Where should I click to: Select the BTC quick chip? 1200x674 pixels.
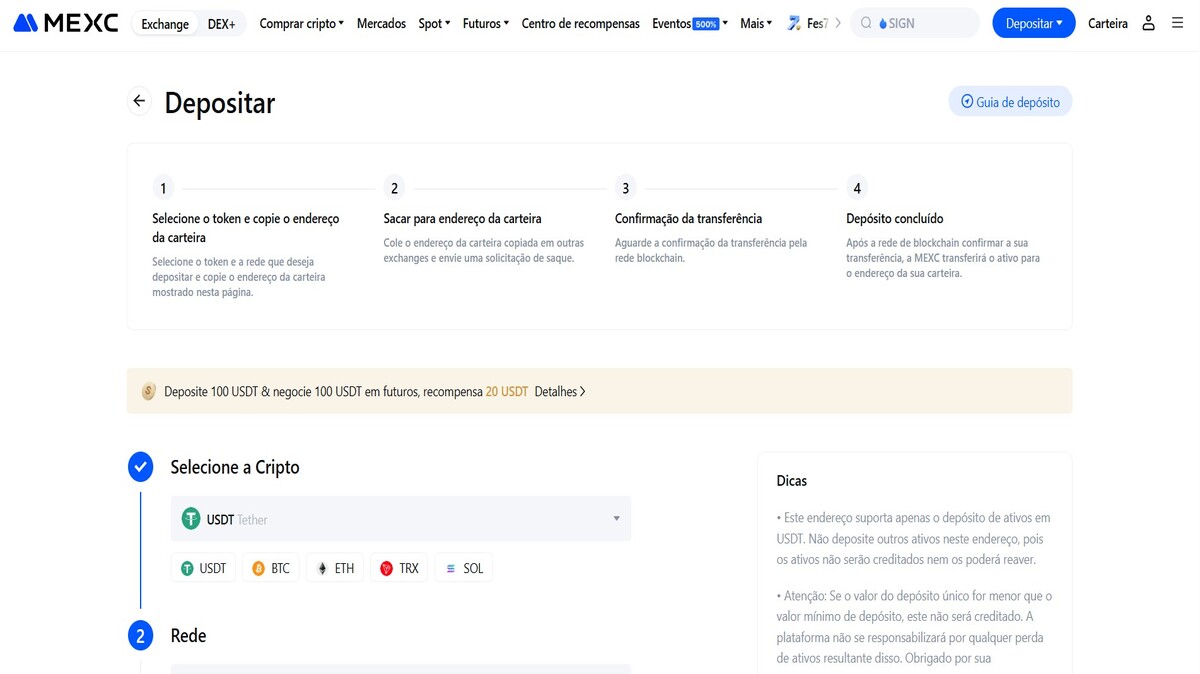[271, 568]
